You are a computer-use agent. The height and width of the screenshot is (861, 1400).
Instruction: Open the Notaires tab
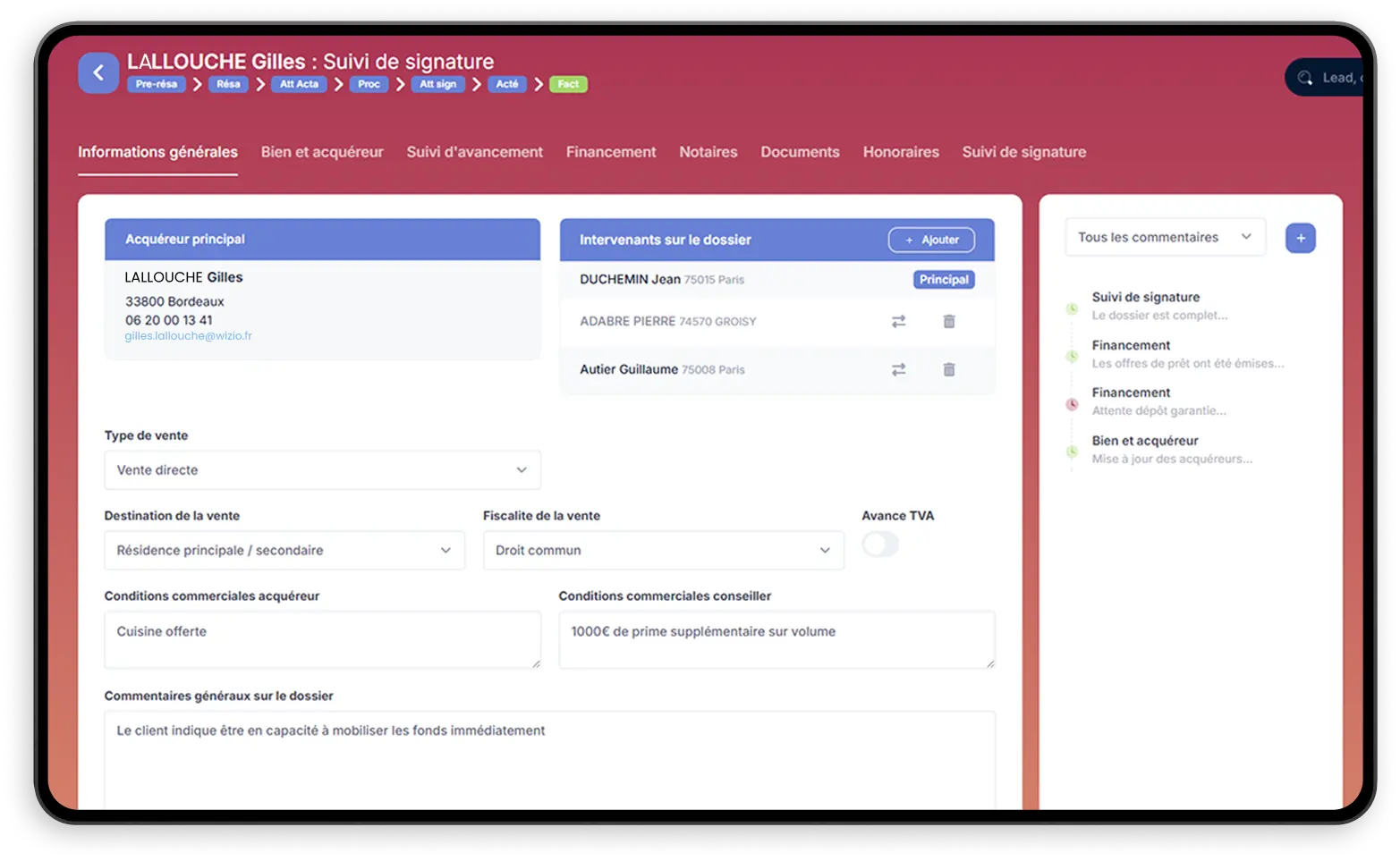[708, 152]
